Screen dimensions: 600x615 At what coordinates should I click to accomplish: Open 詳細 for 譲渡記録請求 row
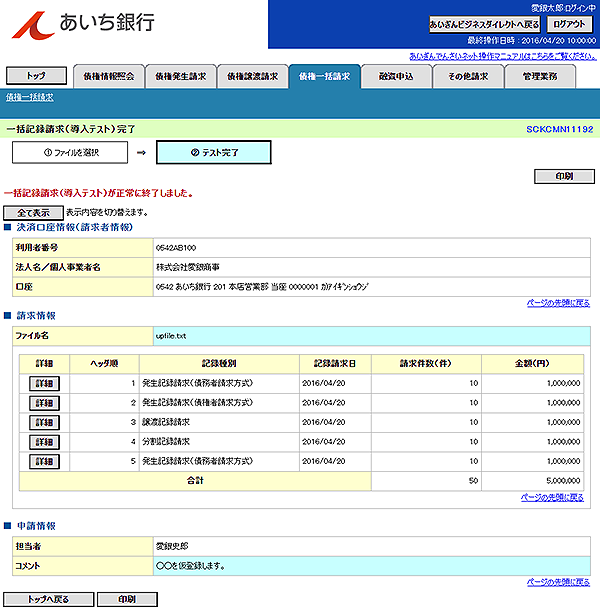pyautogui.click(x=44, y=422)
